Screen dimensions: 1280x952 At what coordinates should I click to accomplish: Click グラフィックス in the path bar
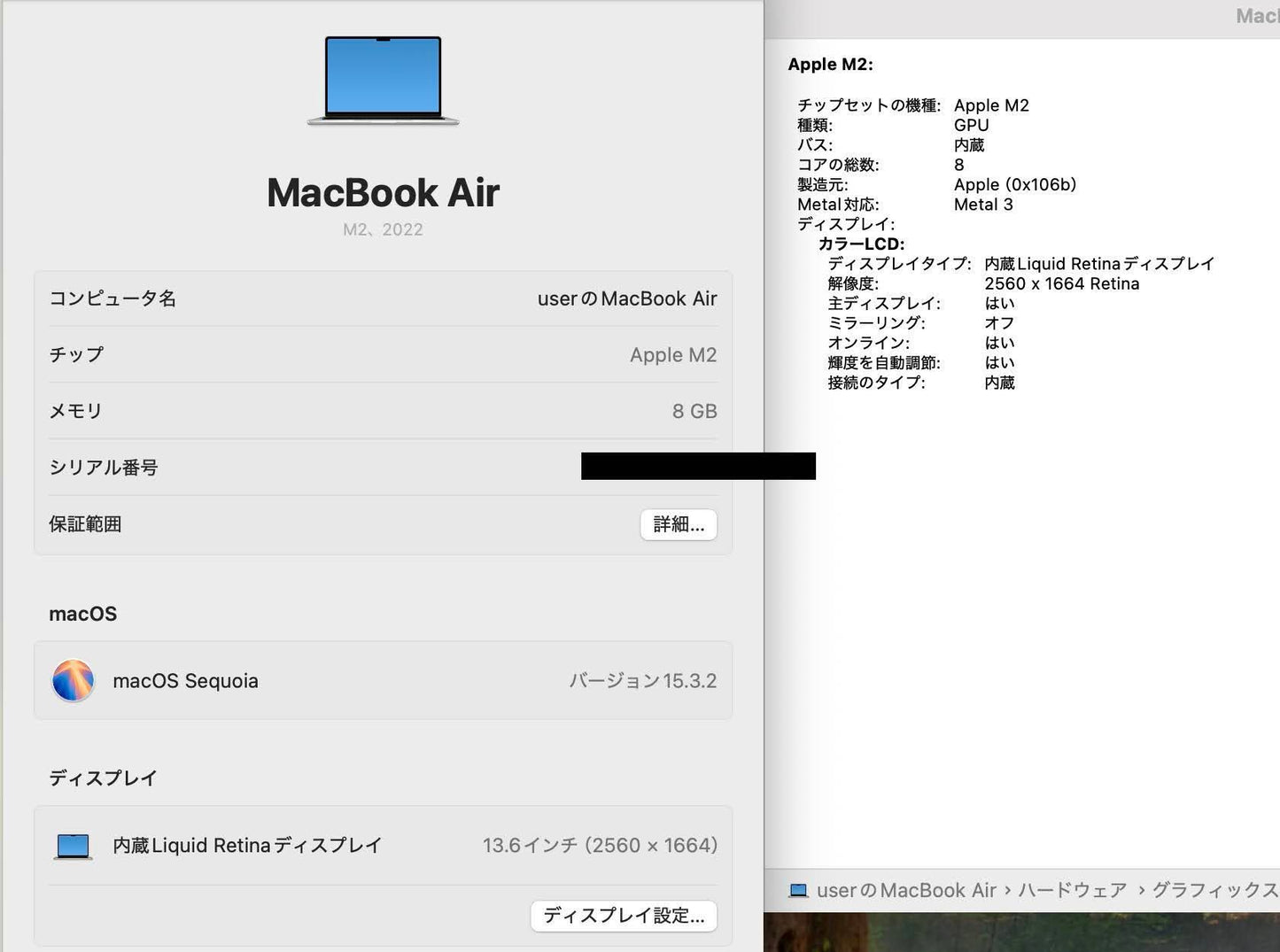pos(1215,891)
